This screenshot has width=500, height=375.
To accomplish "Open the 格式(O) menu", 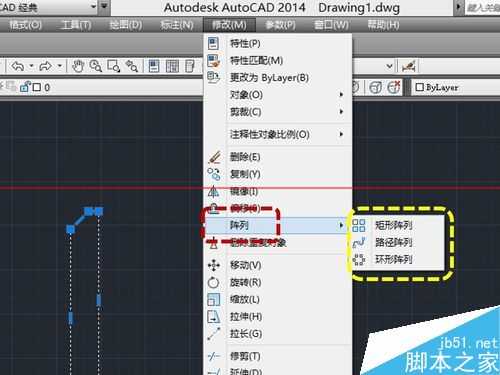I will tap(25, 25).
